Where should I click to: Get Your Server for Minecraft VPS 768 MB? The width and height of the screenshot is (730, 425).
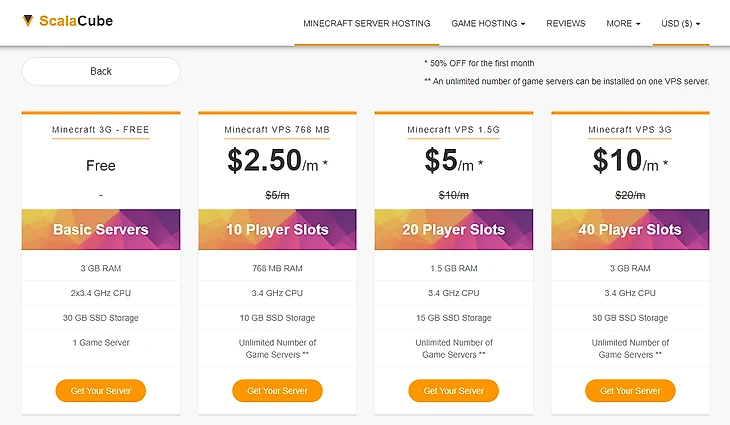pyautogui.click(x=277, y=390)
